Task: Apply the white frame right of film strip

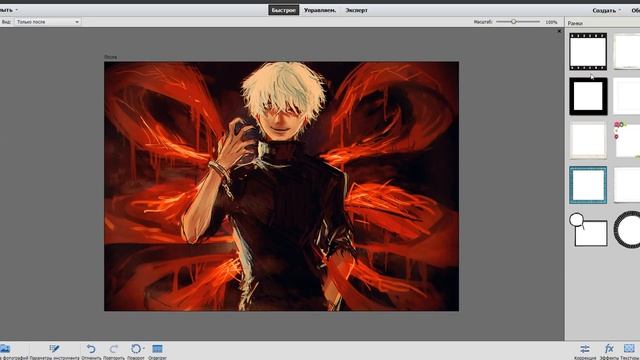Action: [x=627, y=51]
